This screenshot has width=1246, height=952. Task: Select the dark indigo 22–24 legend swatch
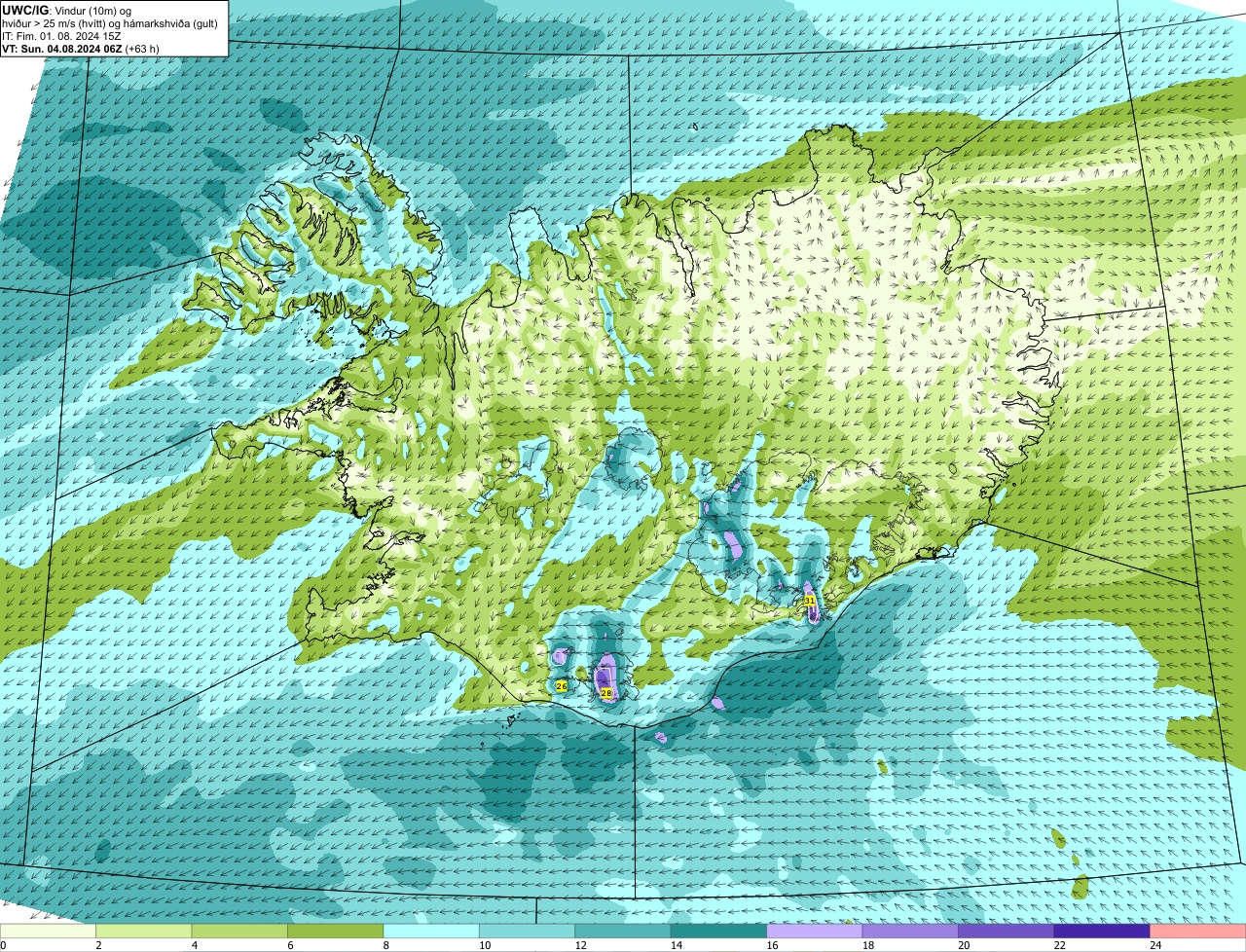click(1102, 931)
